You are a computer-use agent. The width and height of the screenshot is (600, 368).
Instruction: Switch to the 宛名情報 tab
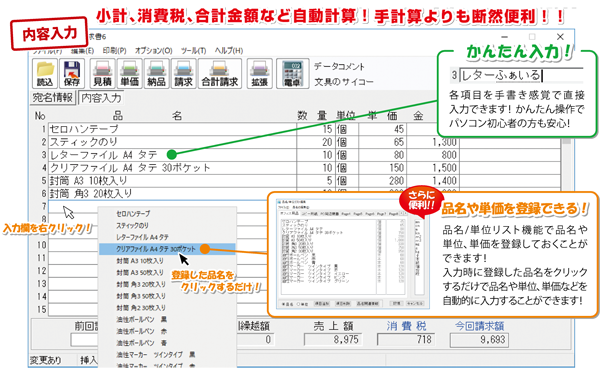[53, 98]
